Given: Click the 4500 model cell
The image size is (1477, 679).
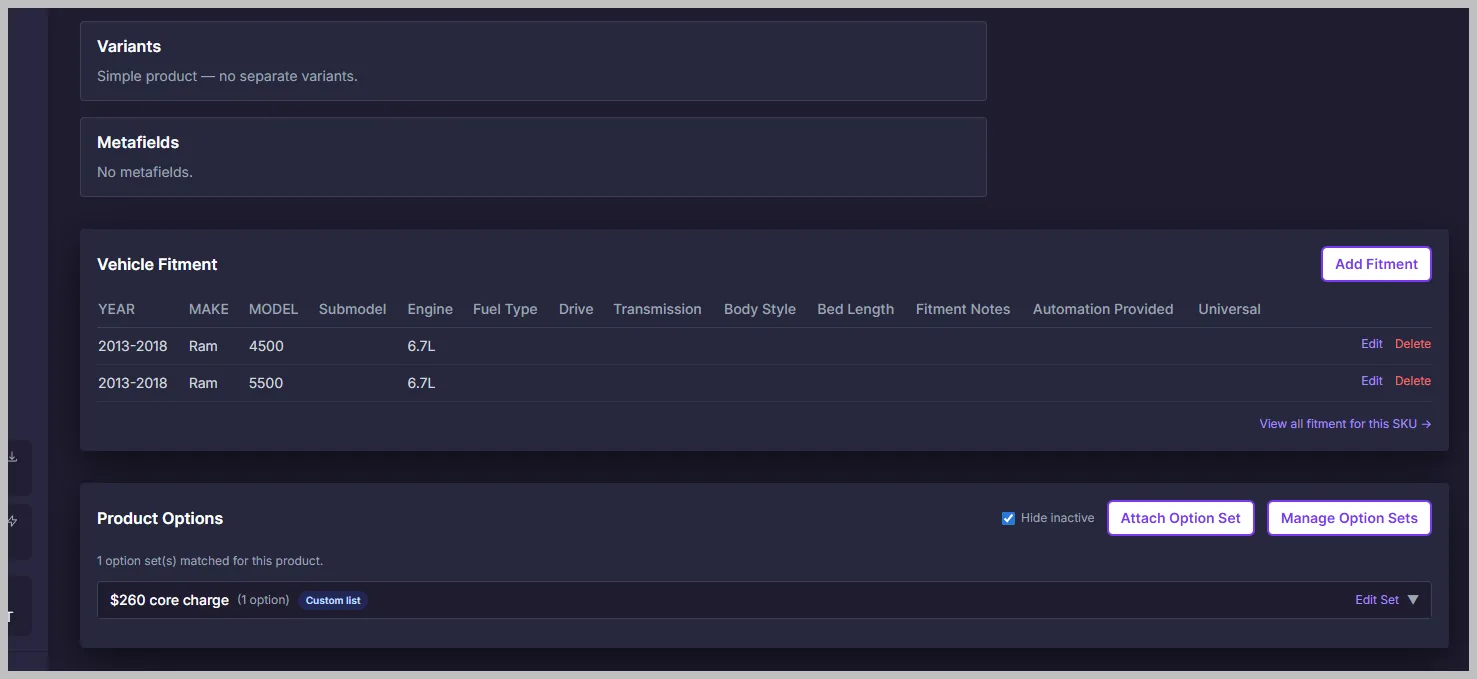Looking at the screenshot, I should (266, 346).
